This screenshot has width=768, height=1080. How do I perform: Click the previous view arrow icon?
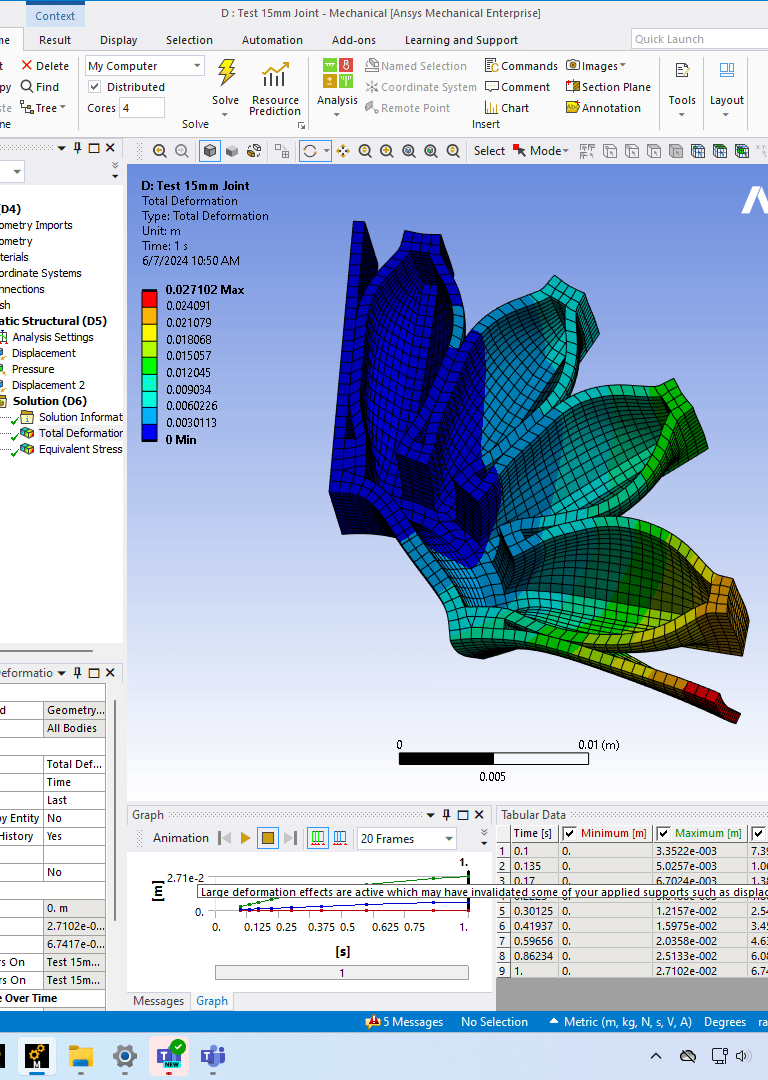[160, 151]
